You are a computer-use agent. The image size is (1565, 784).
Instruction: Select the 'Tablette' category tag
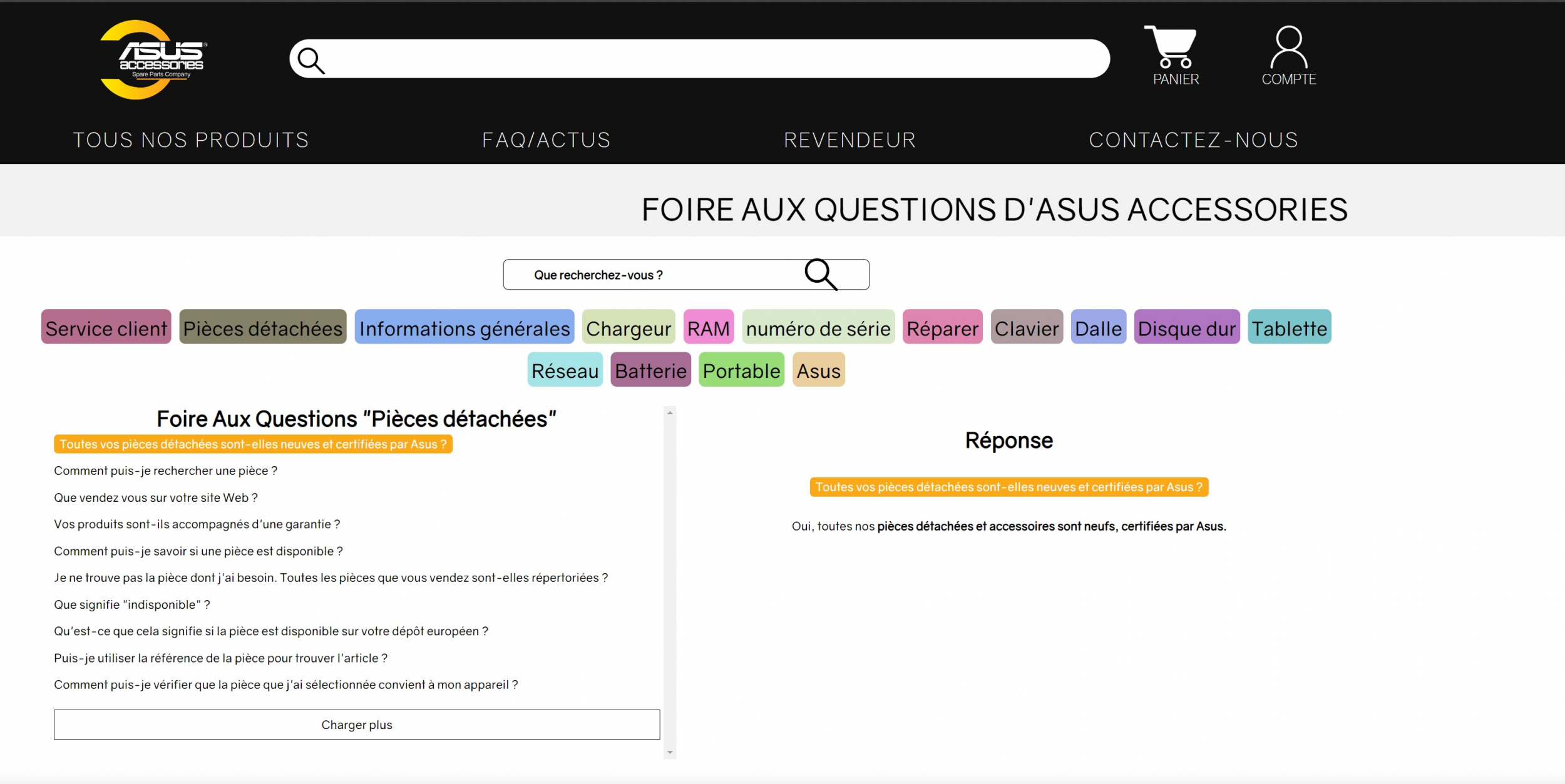point(1291,328)
